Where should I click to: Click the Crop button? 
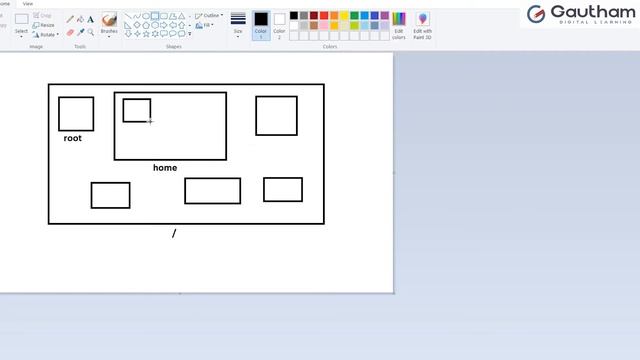pos(42,16)
